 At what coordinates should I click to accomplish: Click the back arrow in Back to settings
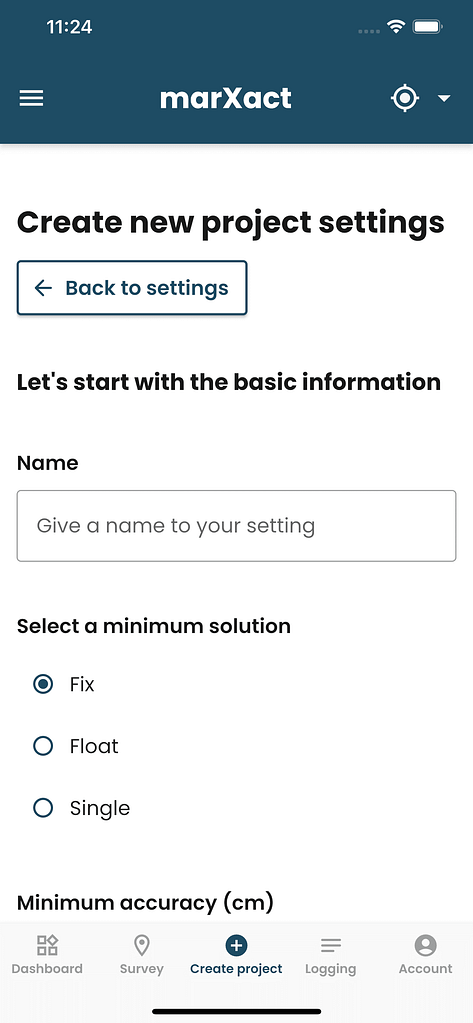tap(43, 288)
